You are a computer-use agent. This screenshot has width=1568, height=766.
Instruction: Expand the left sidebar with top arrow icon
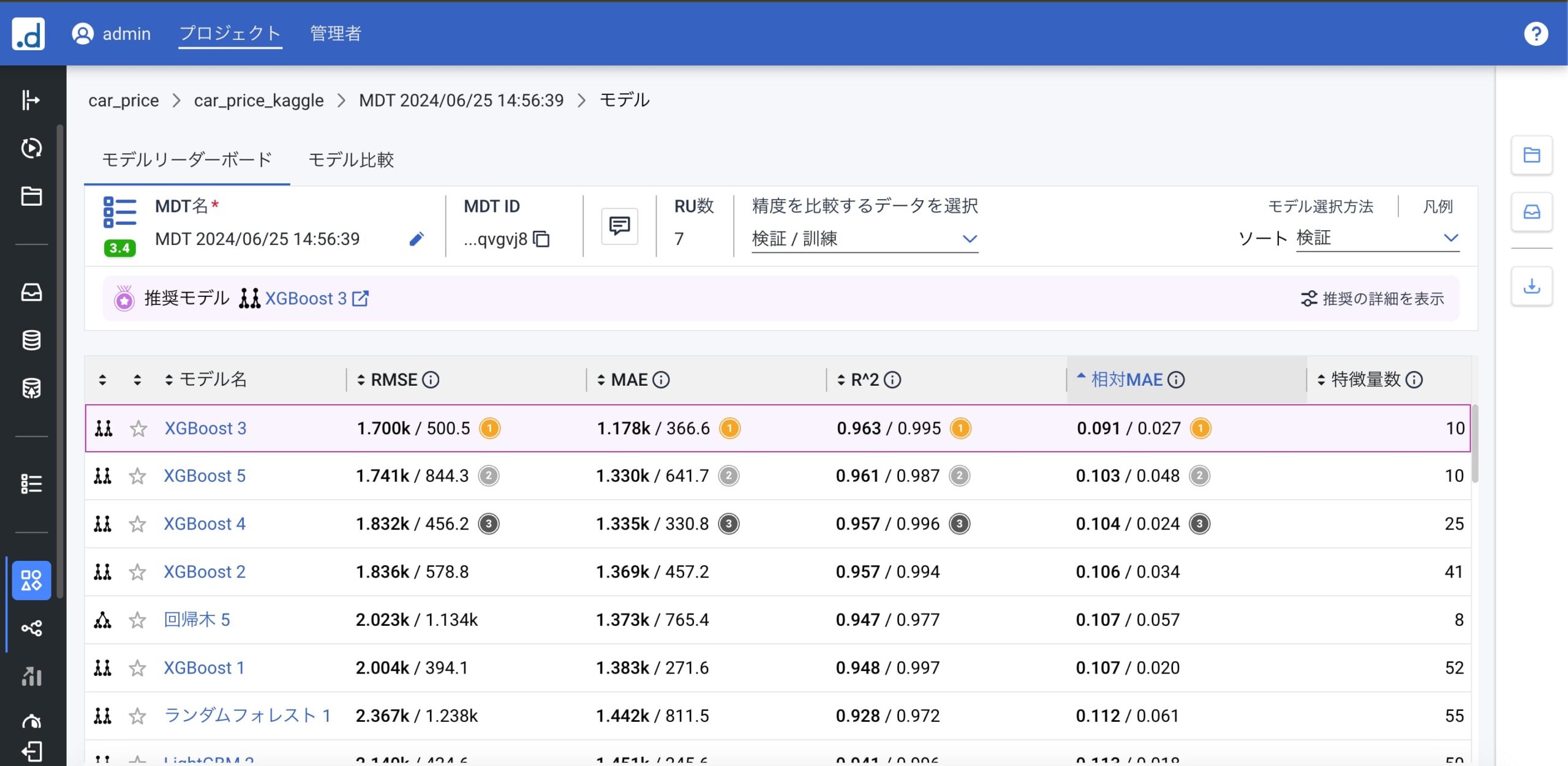coord(31,100)
